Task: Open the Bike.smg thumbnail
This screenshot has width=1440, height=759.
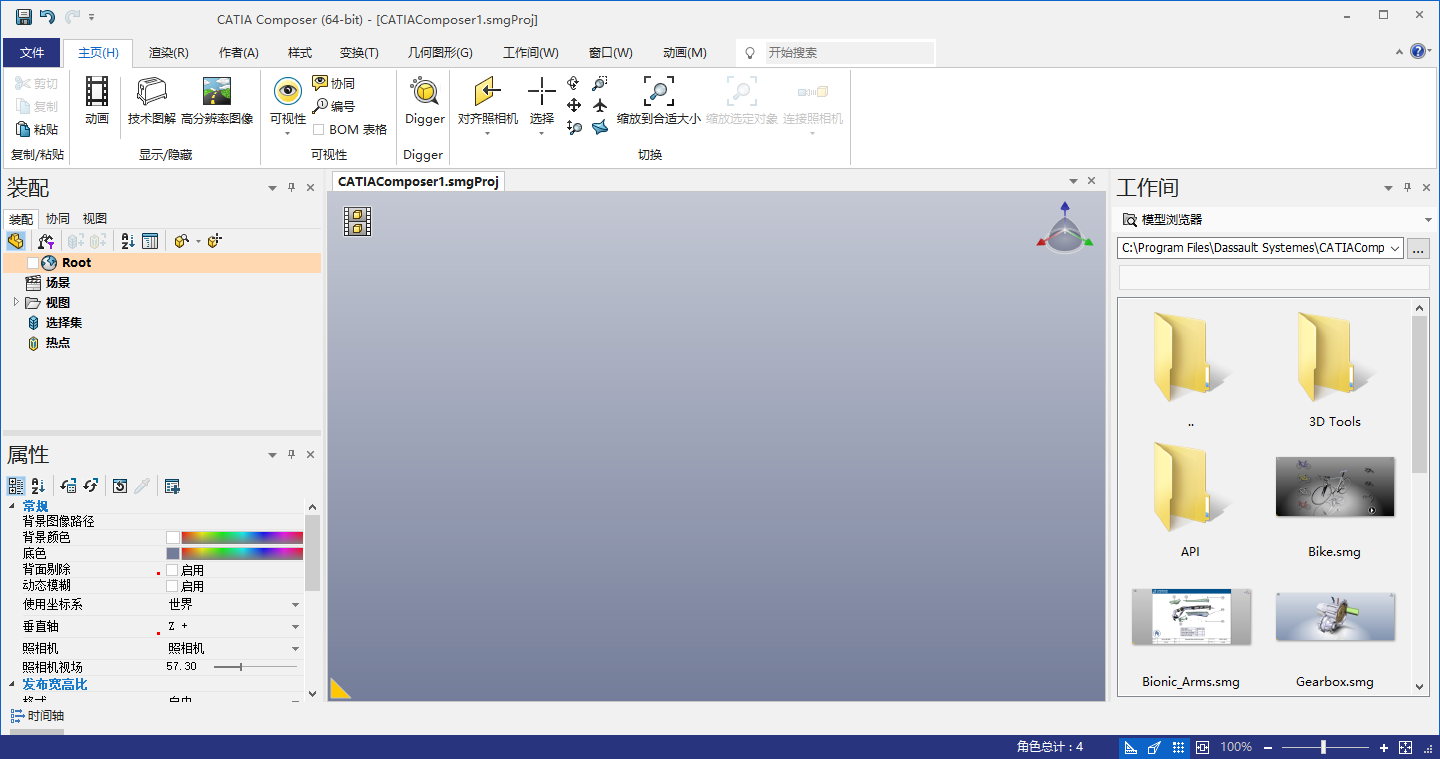Action: click(1334, 488)
